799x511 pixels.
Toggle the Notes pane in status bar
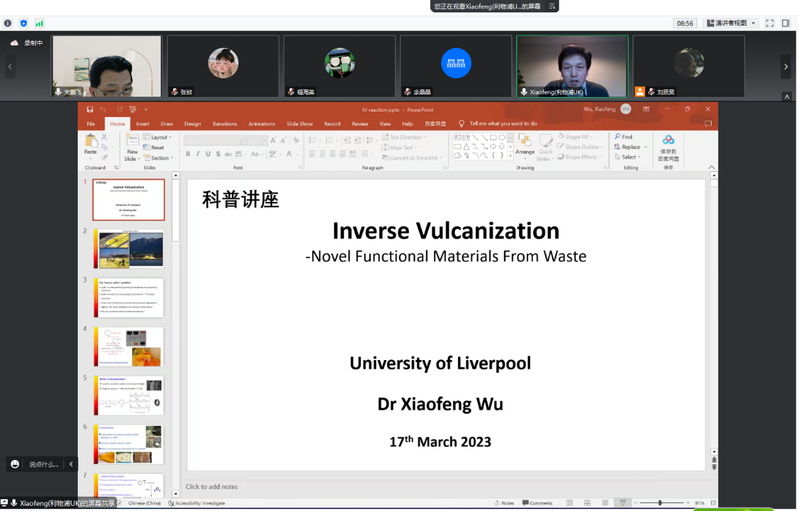[x=504, y=503]
